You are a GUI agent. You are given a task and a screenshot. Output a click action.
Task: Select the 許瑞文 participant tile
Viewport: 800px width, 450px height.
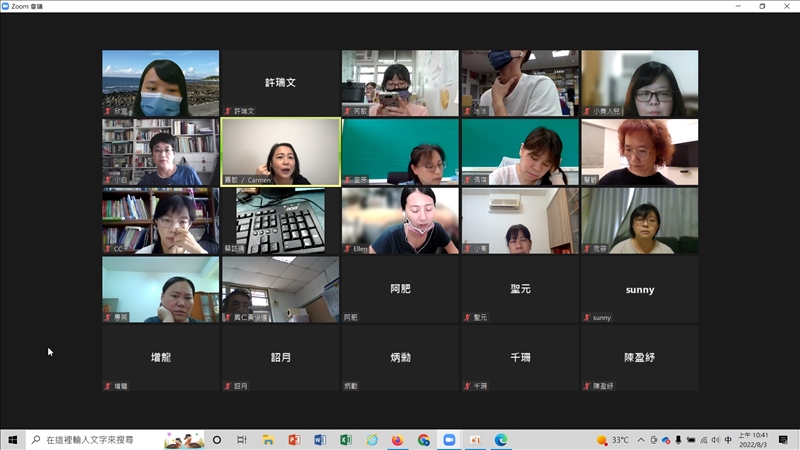point(280,83)
